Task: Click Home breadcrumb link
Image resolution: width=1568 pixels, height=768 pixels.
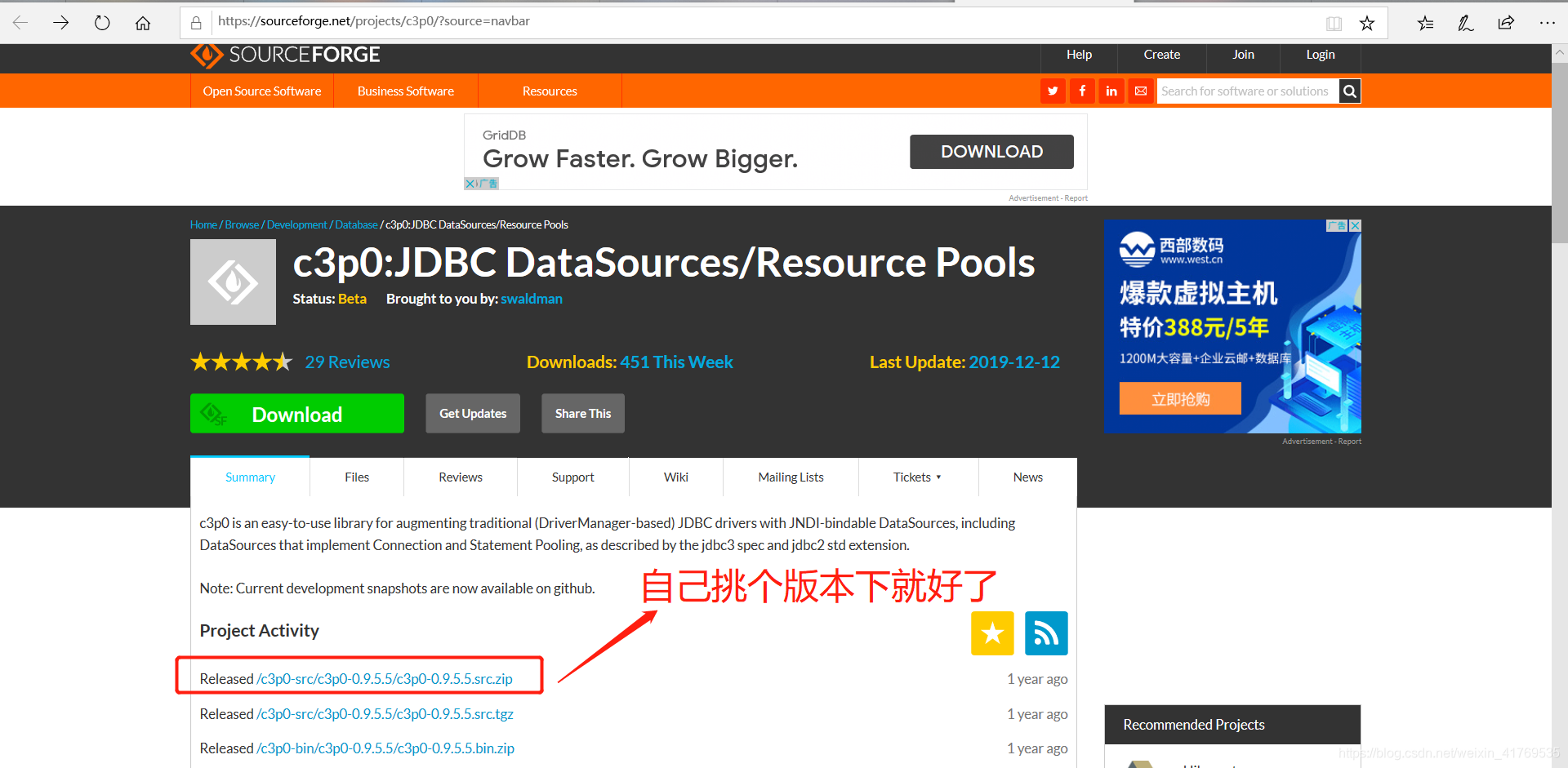Action: coord(203,224)
